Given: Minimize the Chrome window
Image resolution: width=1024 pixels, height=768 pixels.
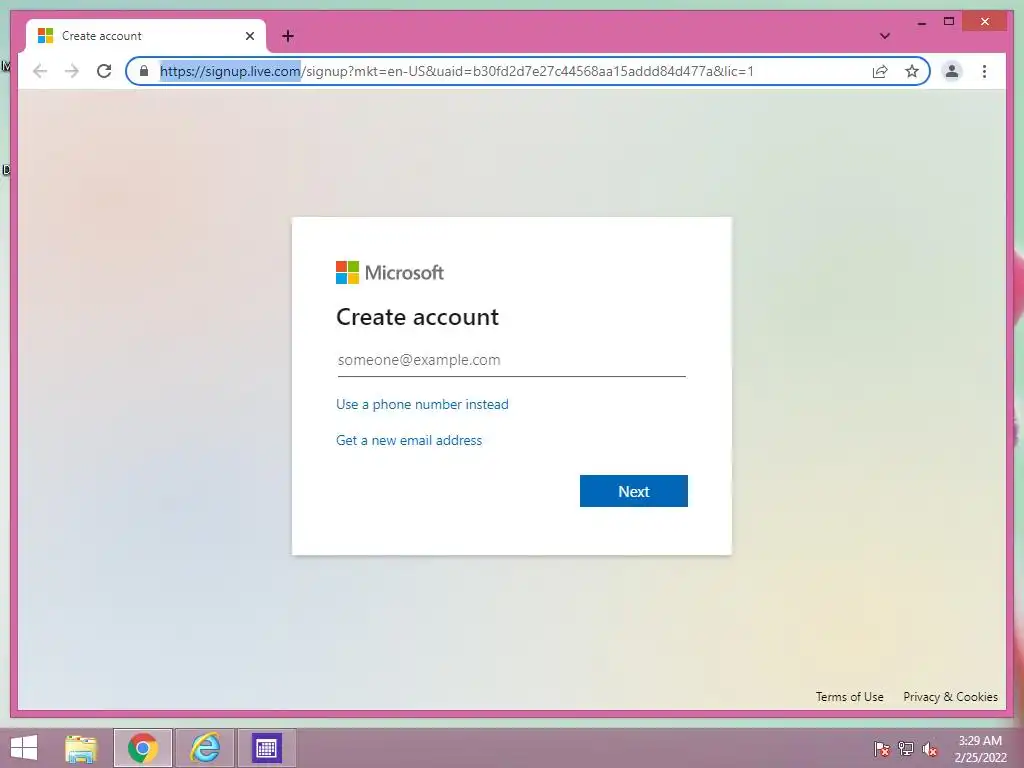Looking at the screenshot, I should (x=921, y=22).
